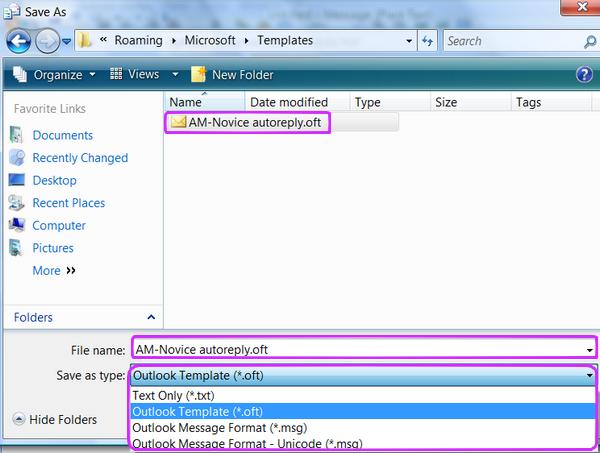
Task: Open the Organize menu
Action: (54, 75)
